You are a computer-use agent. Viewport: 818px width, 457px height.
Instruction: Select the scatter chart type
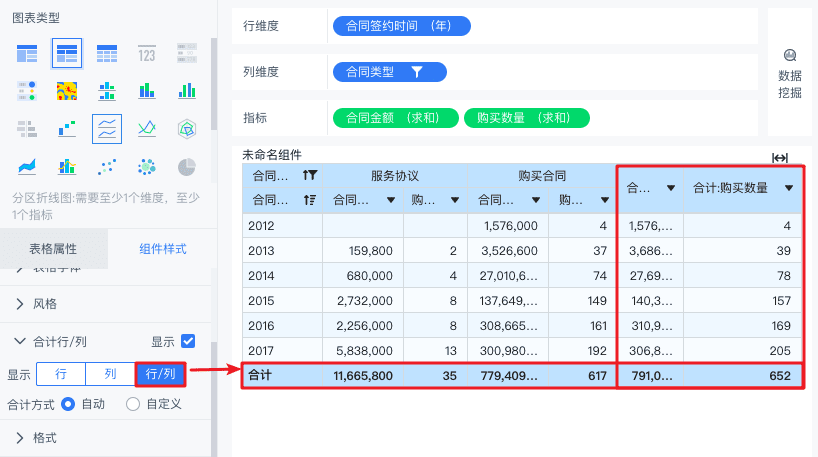coord(107,167)
